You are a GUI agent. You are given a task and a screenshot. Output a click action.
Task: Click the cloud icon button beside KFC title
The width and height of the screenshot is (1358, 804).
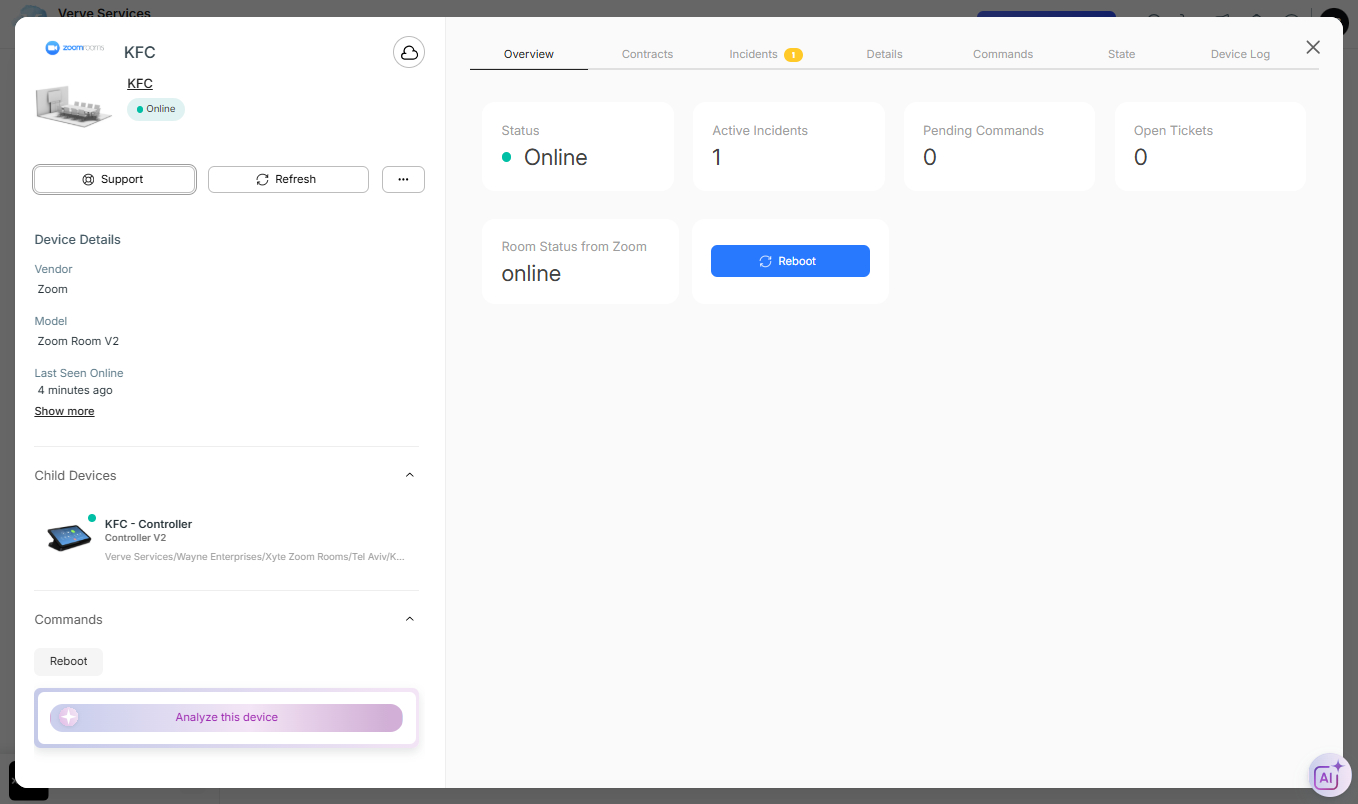point(409,53)
